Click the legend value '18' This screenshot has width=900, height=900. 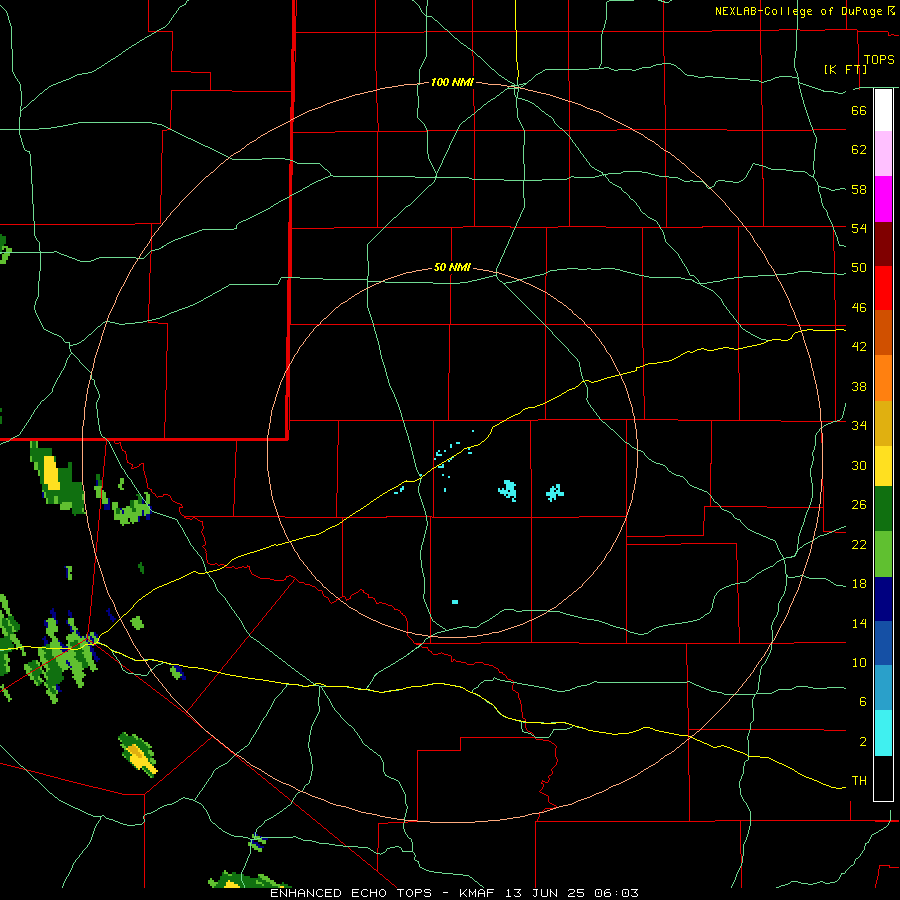pyautogui.click(x=859, y=584)
